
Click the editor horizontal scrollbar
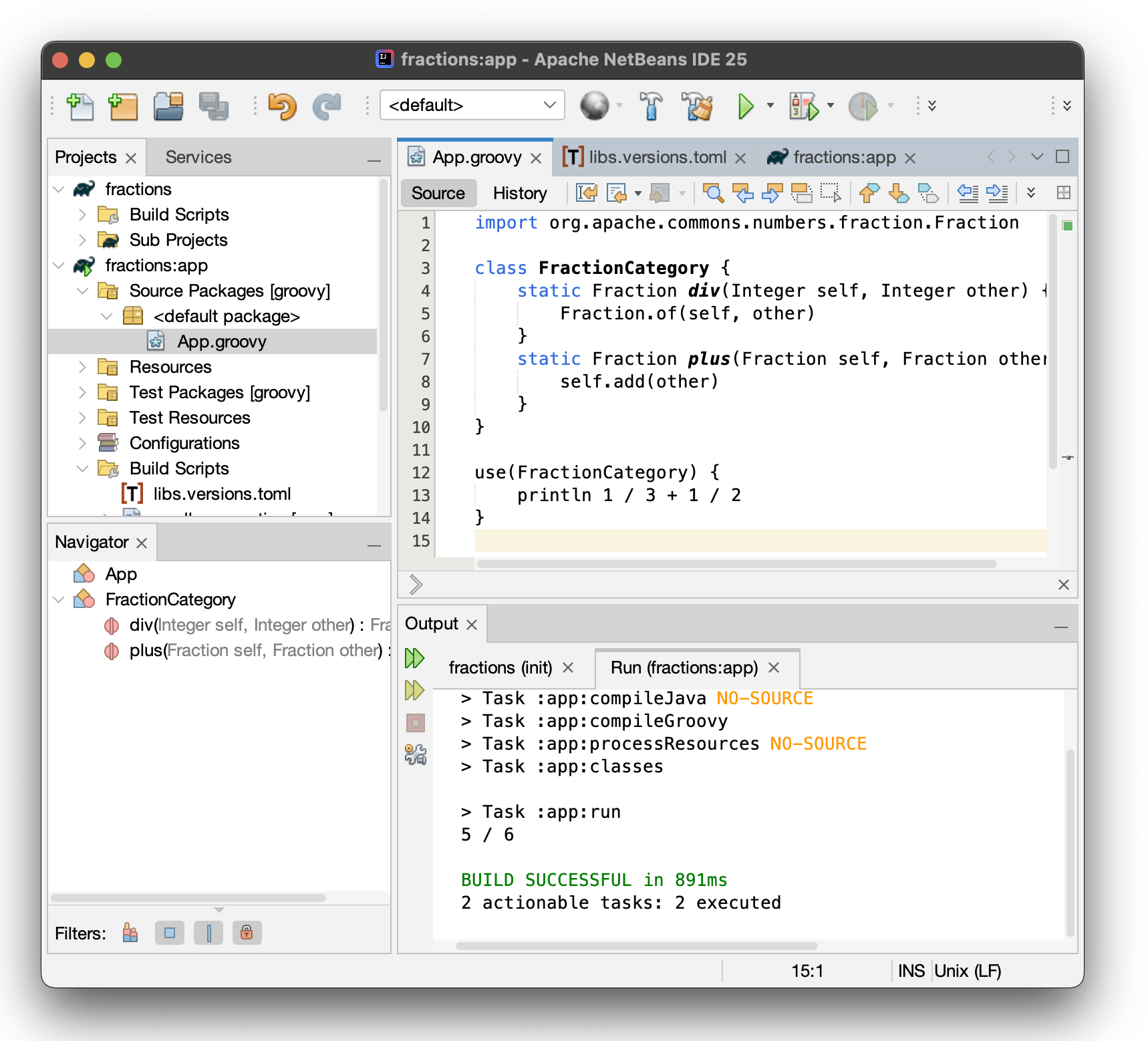pyautogui.click(x=736, y=564)
